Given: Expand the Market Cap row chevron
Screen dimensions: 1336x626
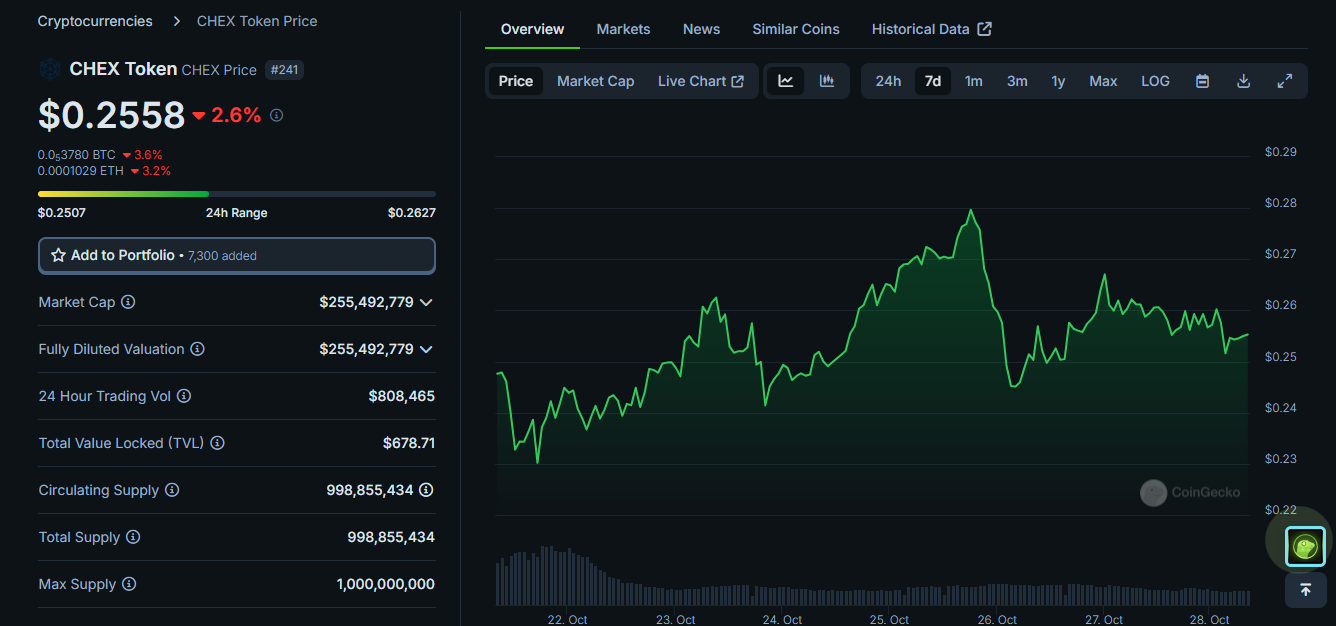Looking at the screenshot, I should (427, 302).
